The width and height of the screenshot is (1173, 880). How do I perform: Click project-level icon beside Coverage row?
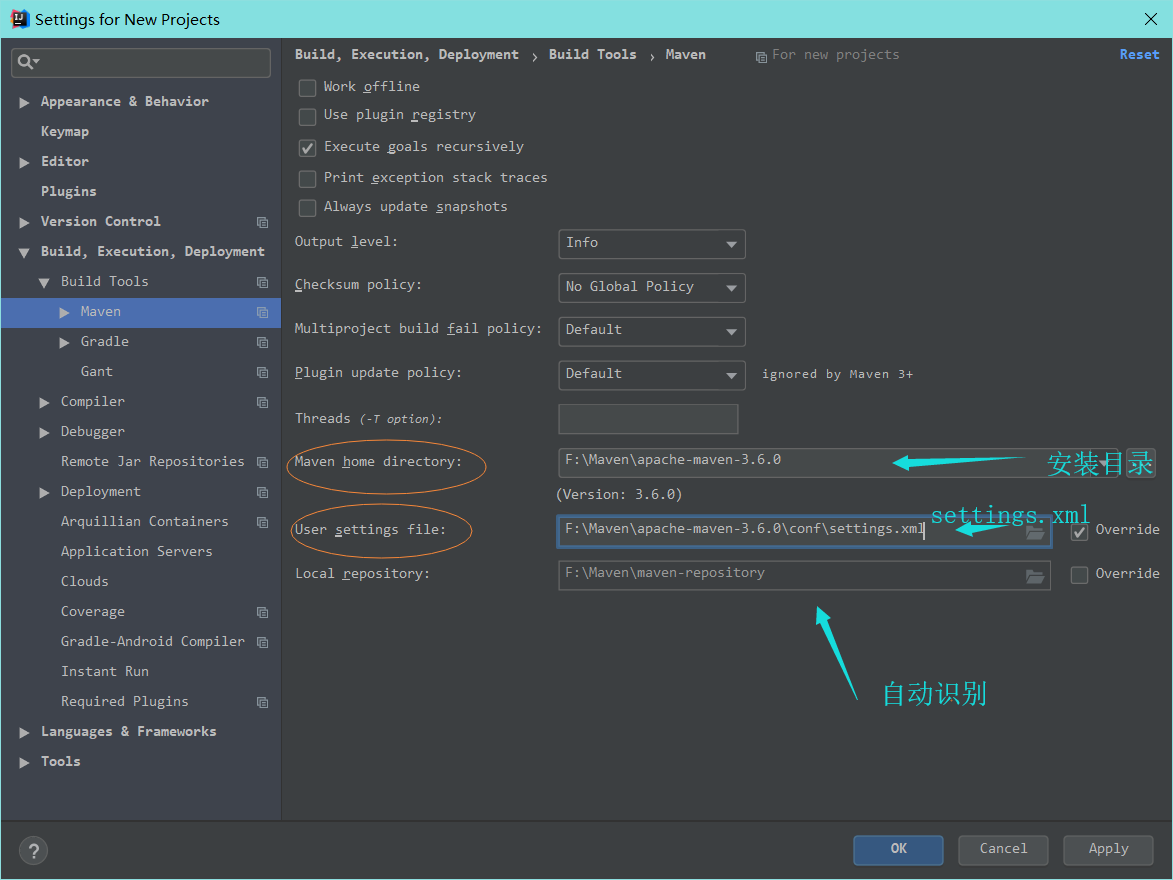[262, 612]
